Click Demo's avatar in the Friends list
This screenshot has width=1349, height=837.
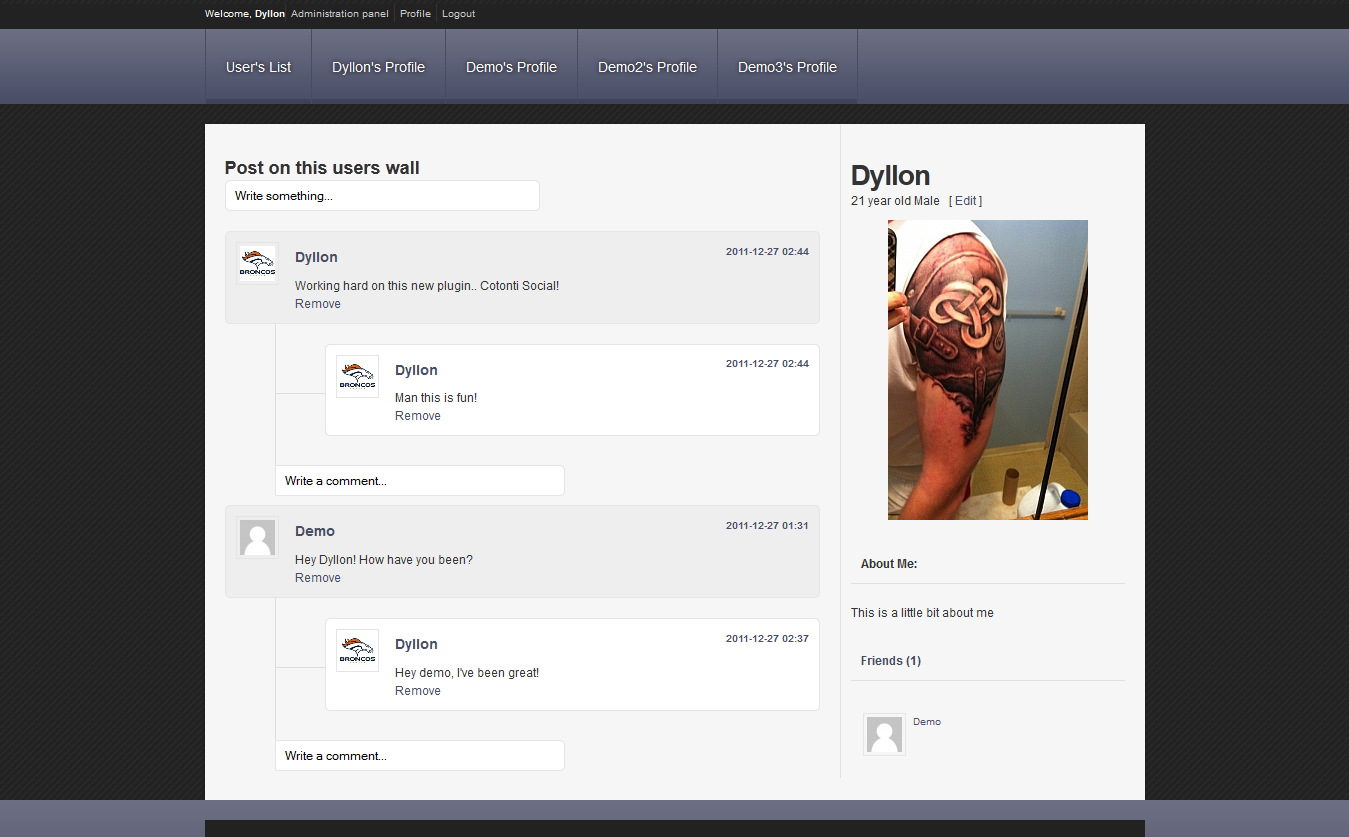884,734
